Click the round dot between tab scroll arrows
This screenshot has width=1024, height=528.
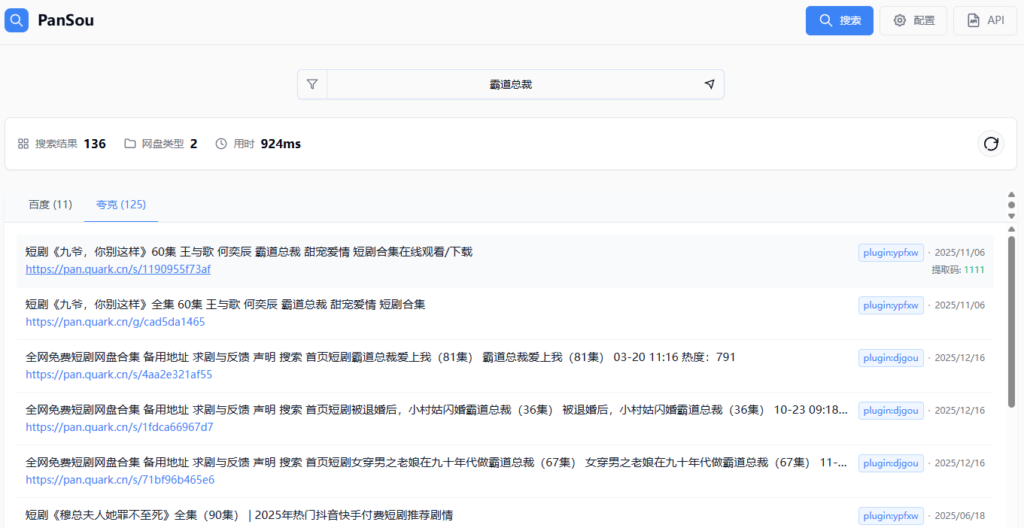(x=1012, y=205)
